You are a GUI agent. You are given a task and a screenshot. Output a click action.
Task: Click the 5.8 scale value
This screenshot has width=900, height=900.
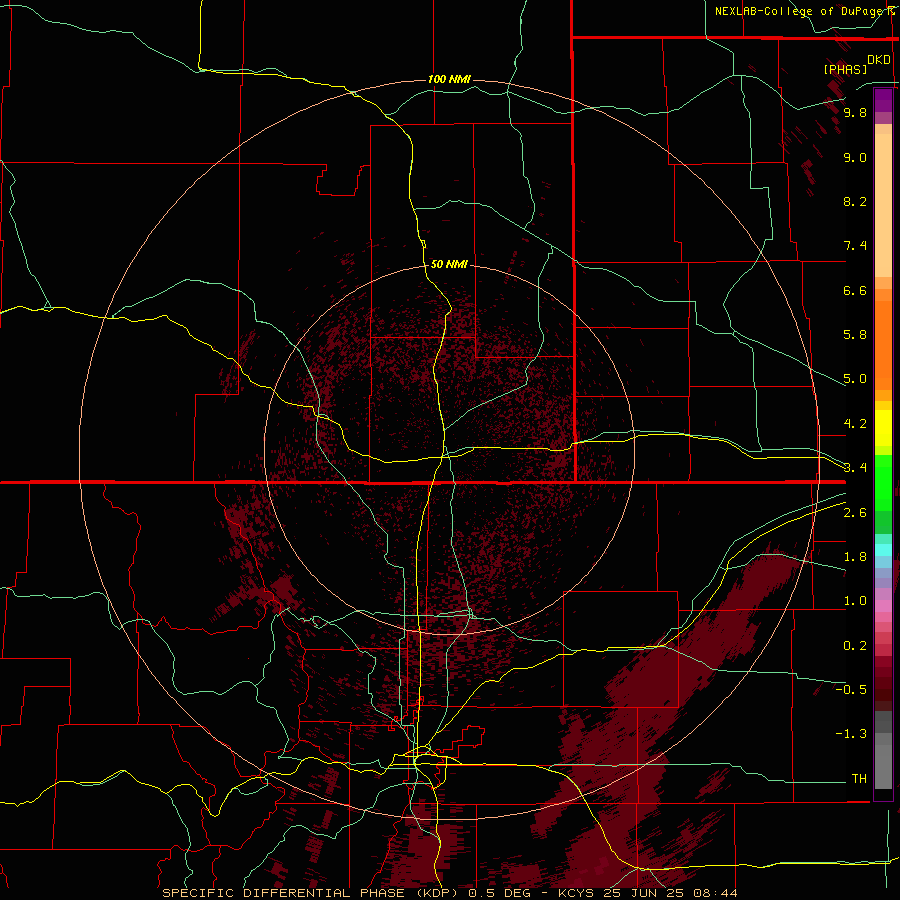855,335
